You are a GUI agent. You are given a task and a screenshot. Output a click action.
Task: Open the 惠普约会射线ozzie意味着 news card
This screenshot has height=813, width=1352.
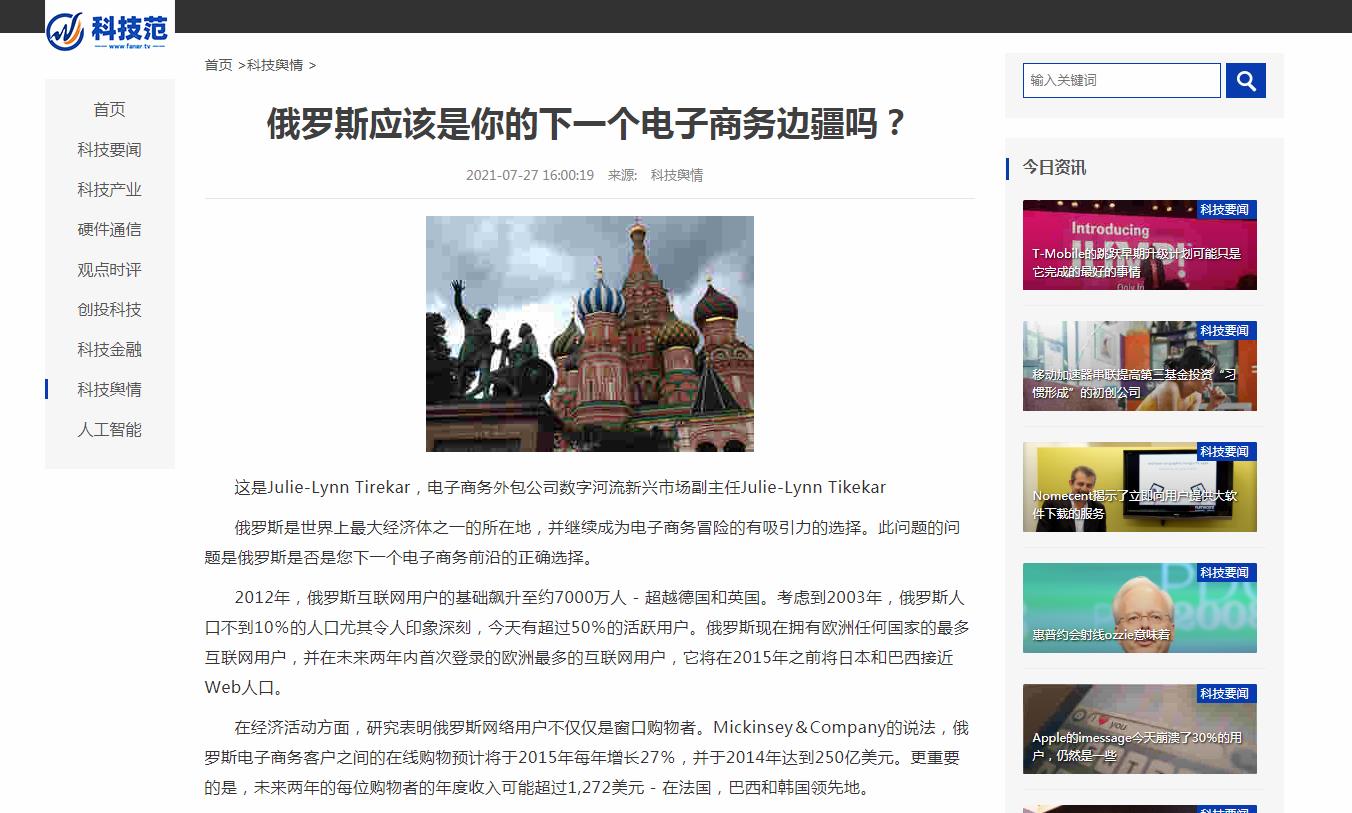1140,608
